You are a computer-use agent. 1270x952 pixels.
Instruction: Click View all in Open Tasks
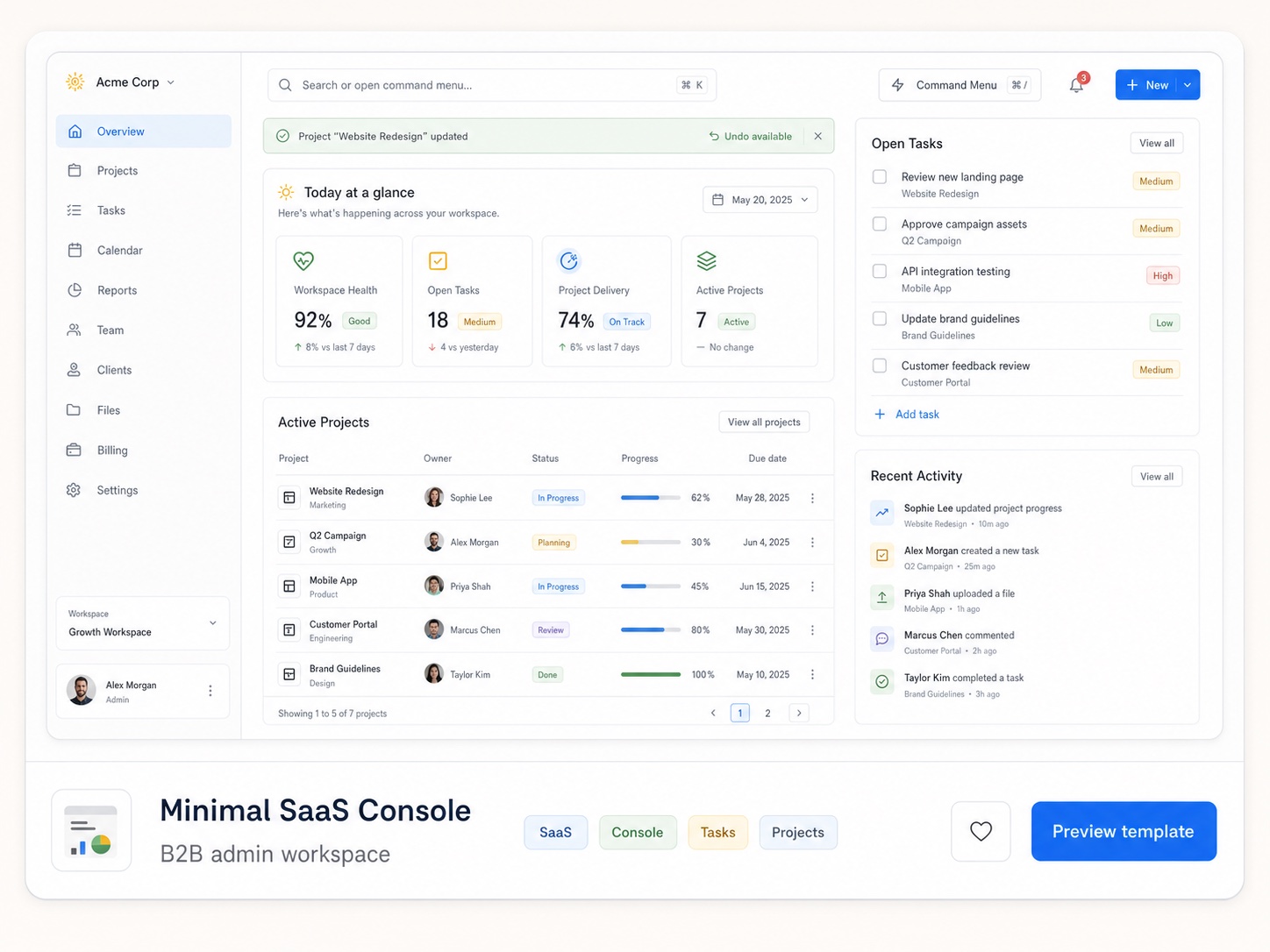coord(1156,143)
